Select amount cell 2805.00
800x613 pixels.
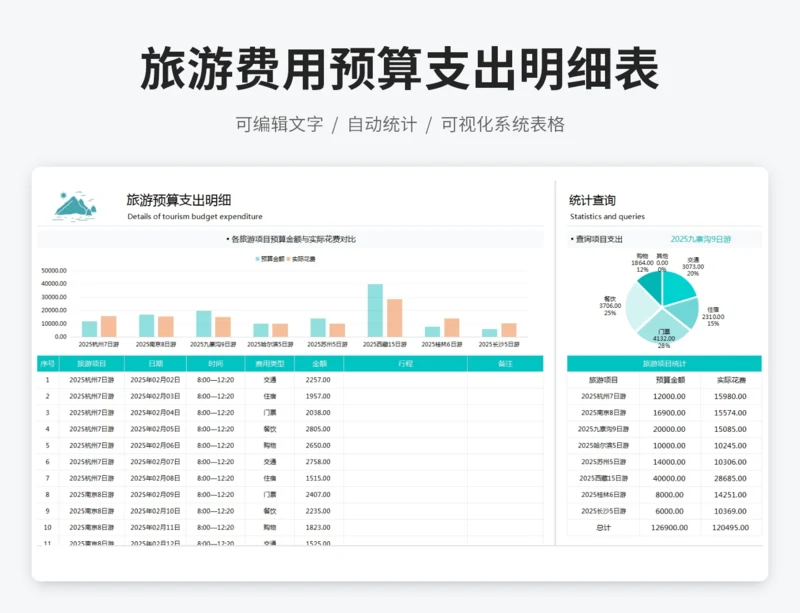(x=318, y=429)
